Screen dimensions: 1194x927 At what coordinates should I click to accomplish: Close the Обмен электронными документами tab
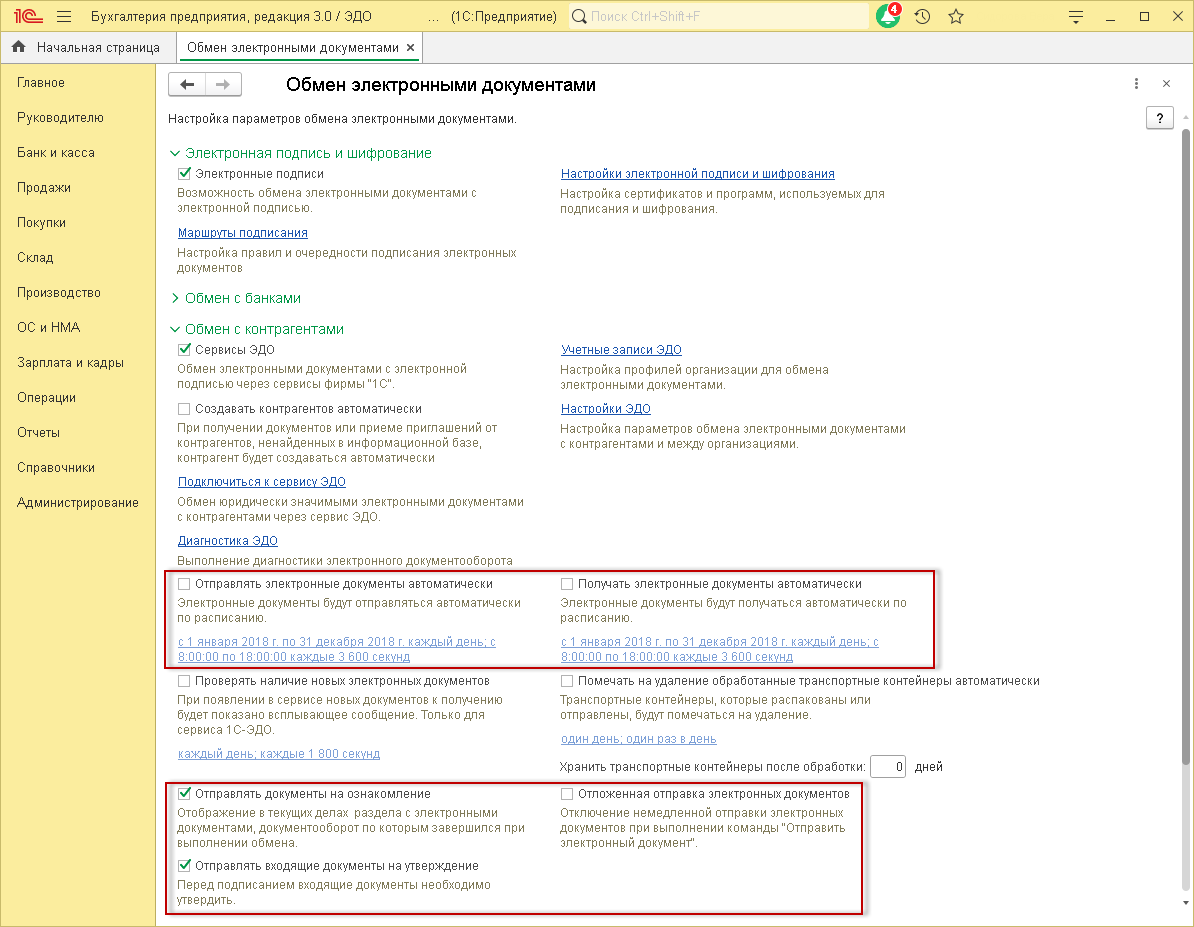tap(410, 47)
